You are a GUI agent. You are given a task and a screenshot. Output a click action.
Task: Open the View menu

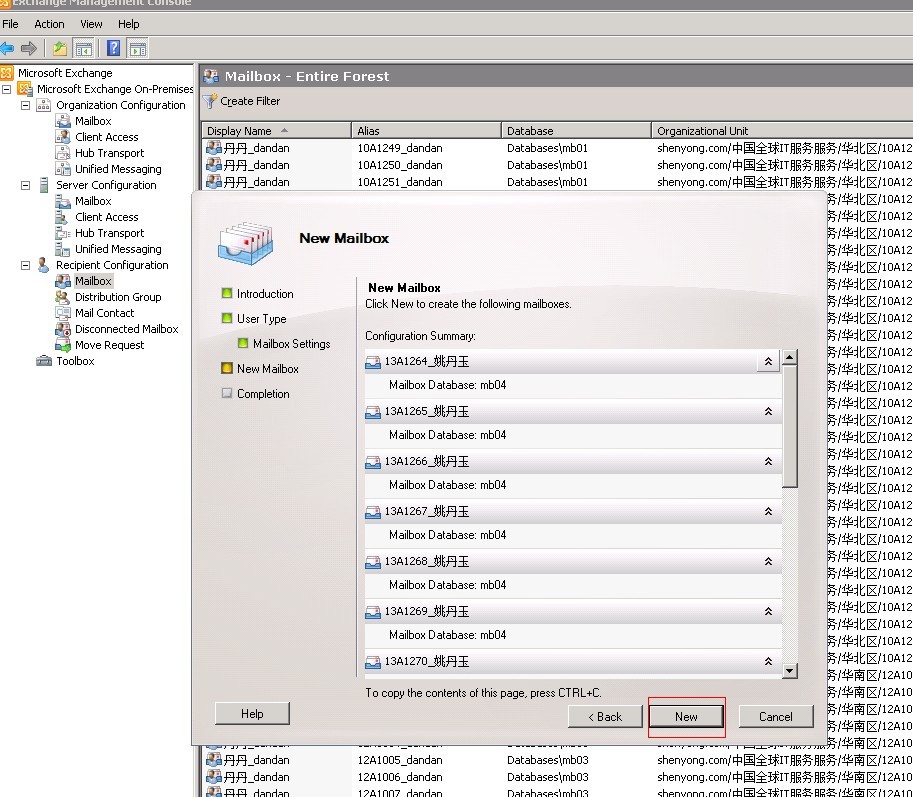pyautogui.click(x=91, y=24)
